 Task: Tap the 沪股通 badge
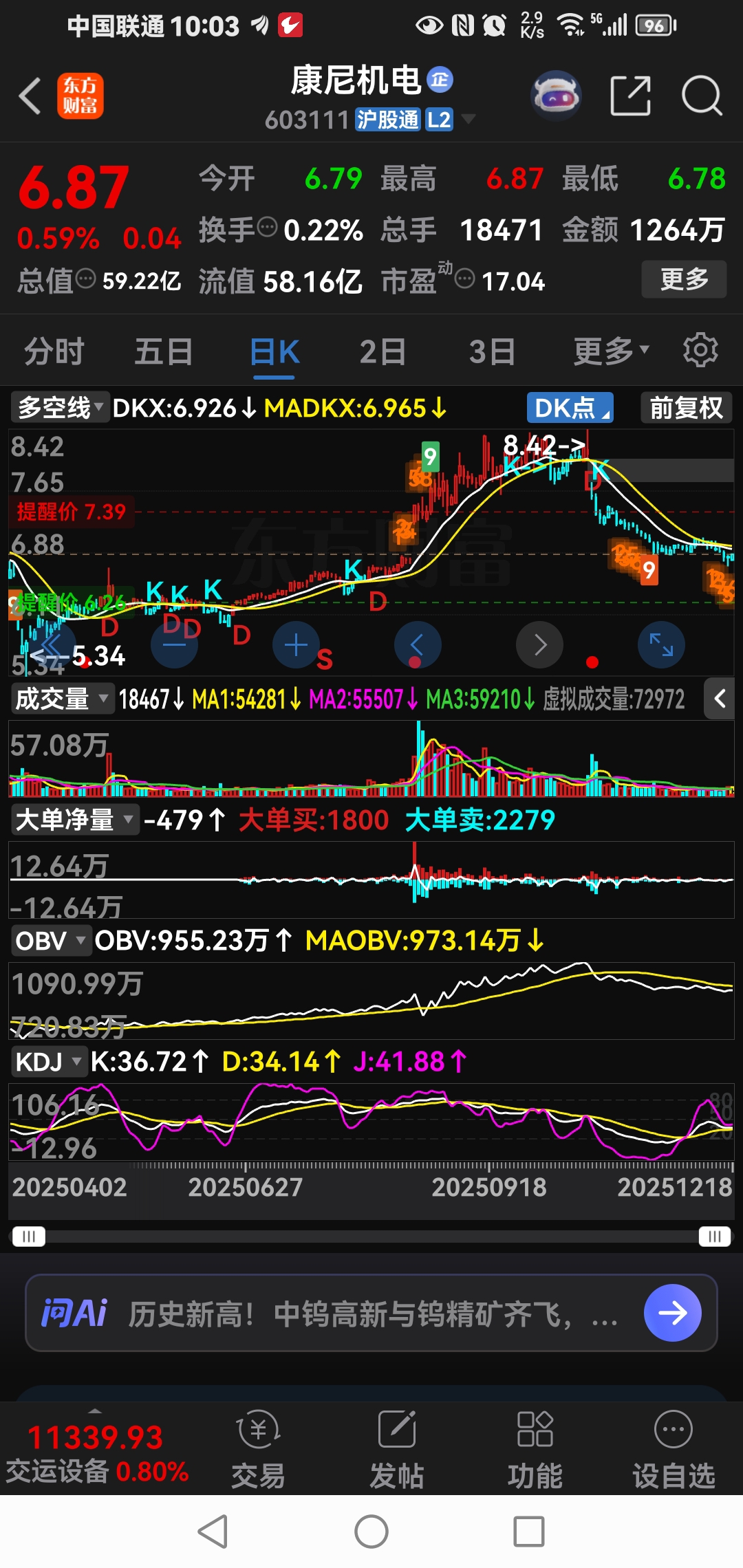pyautogui.click(x=387, y=120)
